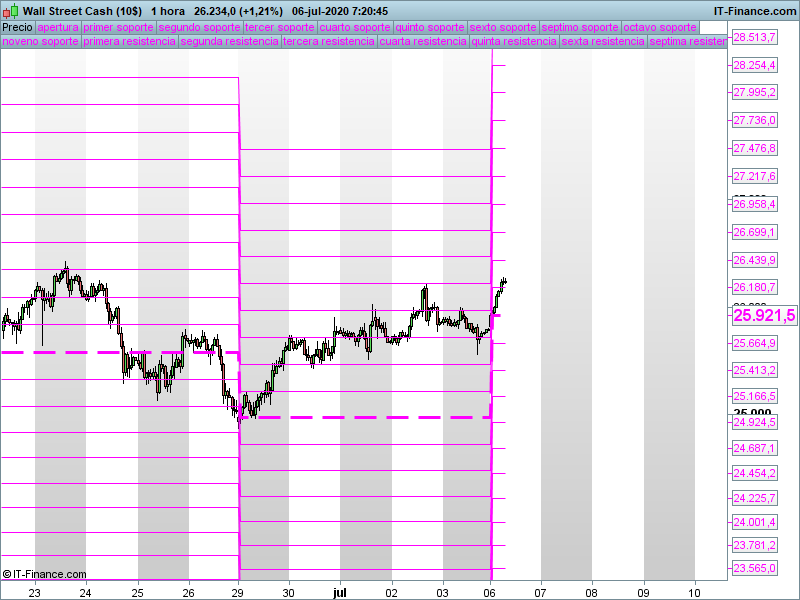Click the date 10 on the time axis
This screenshot has height=600, width=800.
click(694, 593)
